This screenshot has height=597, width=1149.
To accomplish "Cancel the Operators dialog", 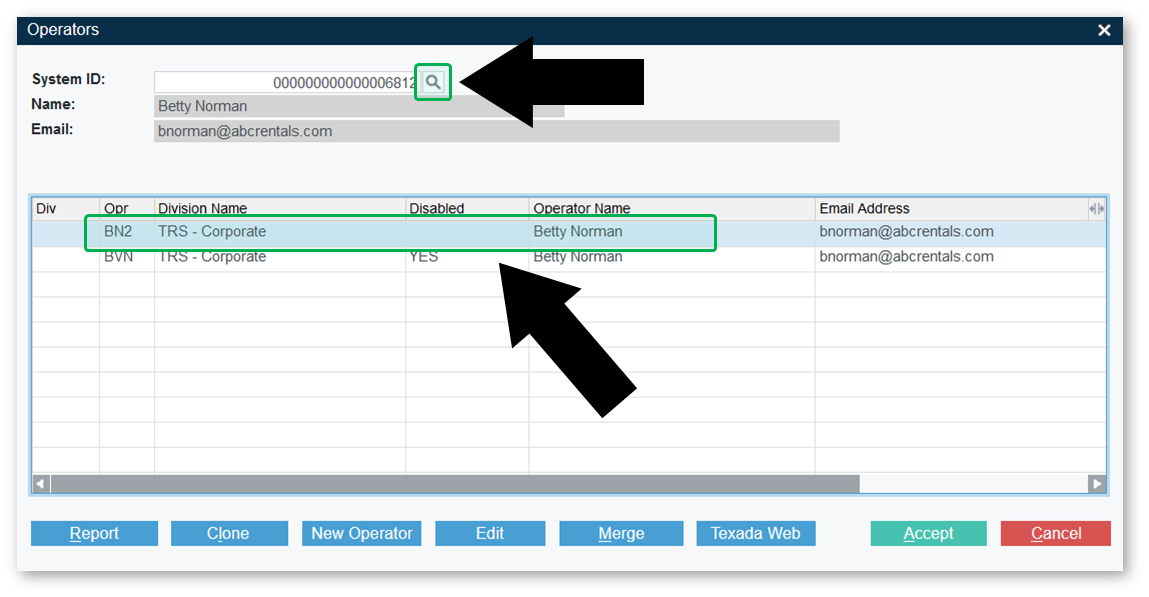I will tap(1055, 534).
